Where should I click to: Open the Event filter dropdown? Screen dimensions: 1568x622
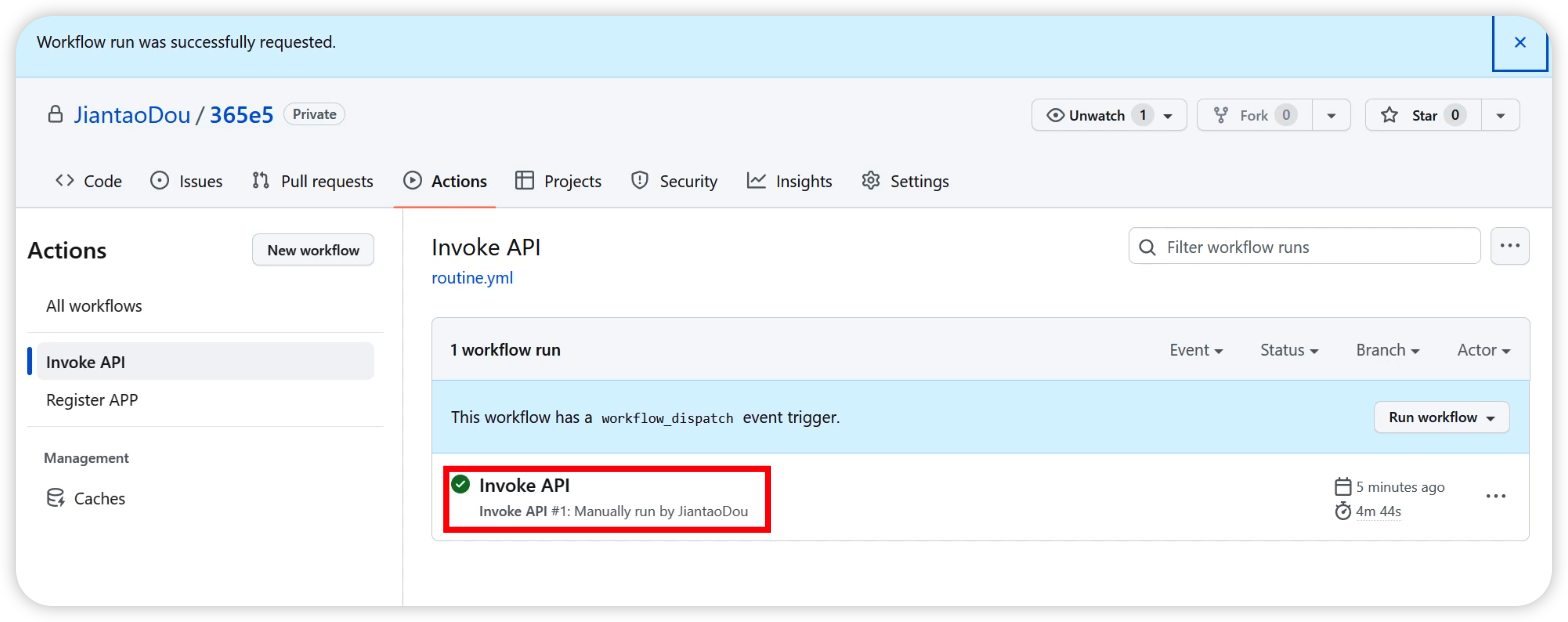pos(1197,350)
